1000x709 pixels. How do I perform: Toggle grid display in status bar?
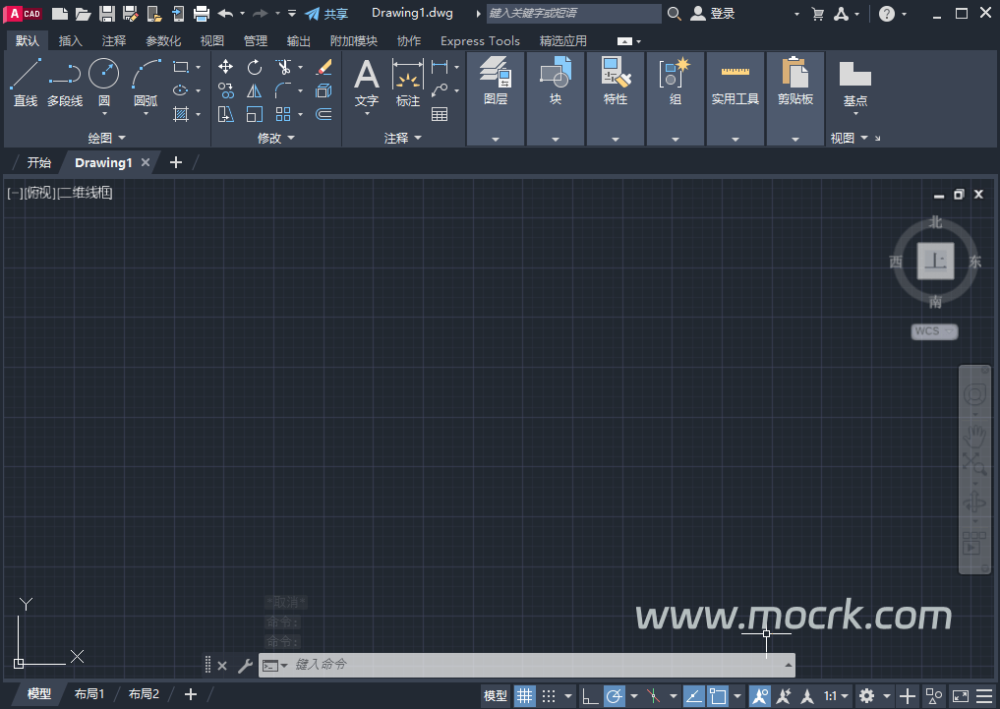[525, 695]
